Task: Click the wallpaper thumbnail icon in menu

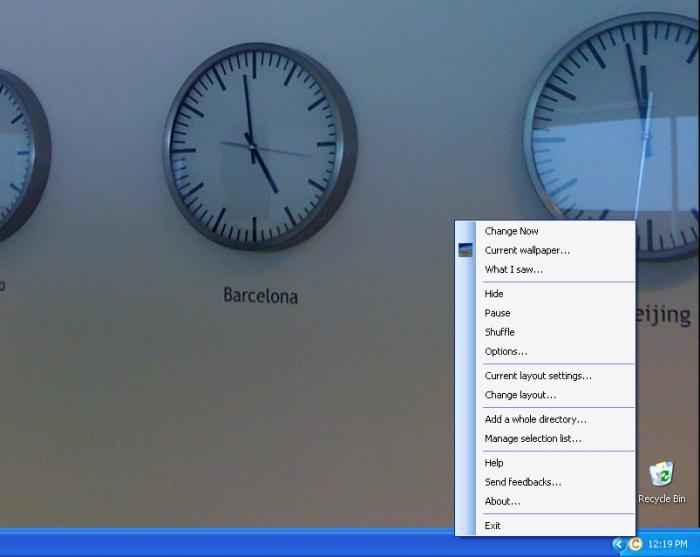Action: tap(465, 250)
